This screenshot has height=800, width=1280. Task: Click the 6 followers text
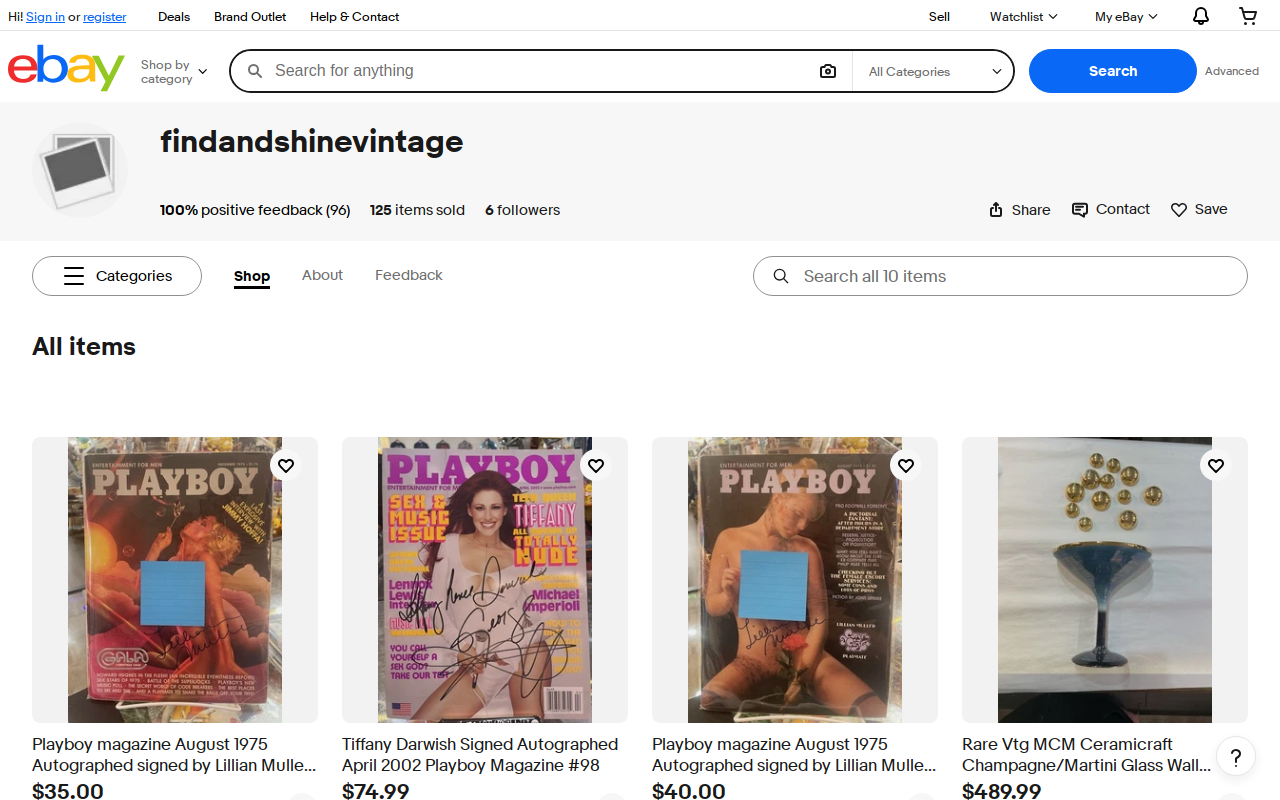(522, 210)
